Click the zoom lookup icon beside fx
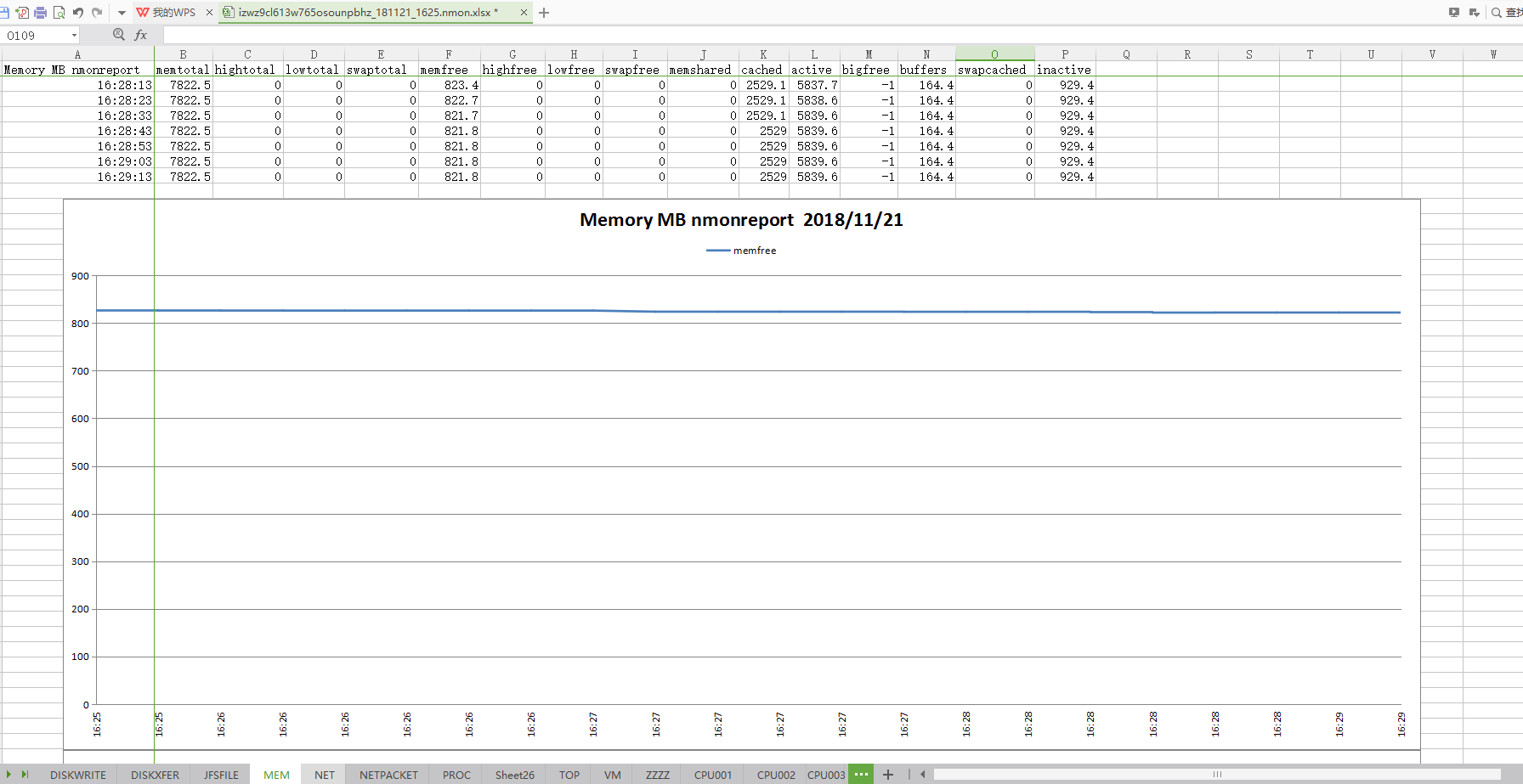The height and width of the screenshot is (784, 1523). tap(119, 34)
